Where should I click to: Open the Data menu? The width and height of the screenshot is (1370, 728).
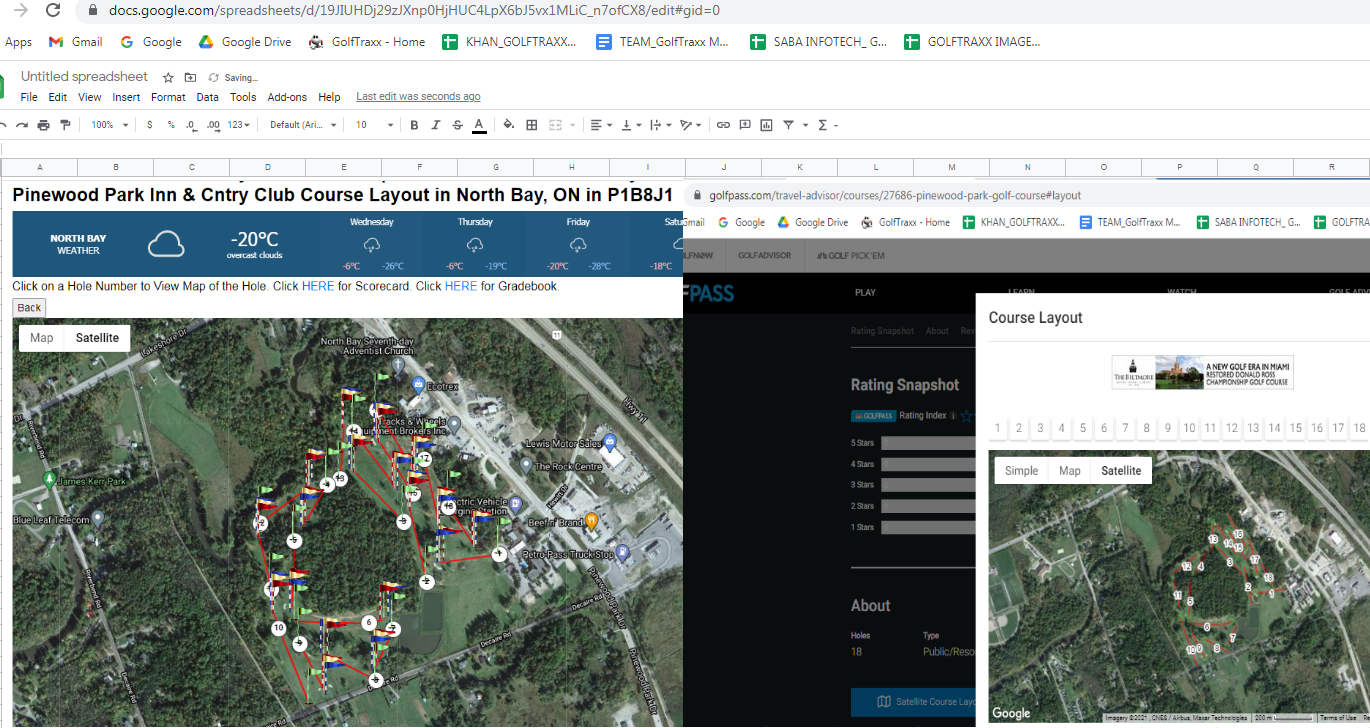point(207,97)
